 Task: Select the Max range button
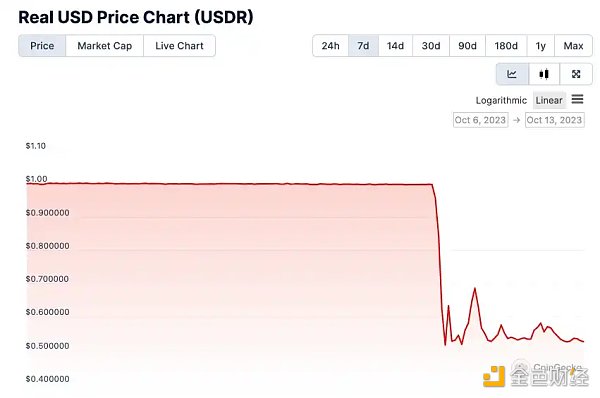(573, 46)
